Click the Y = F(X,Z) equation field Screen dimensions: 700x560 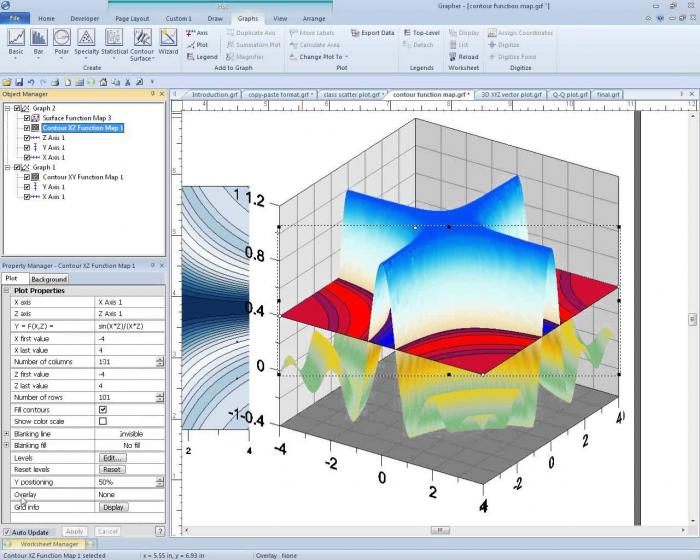point(125,326)
